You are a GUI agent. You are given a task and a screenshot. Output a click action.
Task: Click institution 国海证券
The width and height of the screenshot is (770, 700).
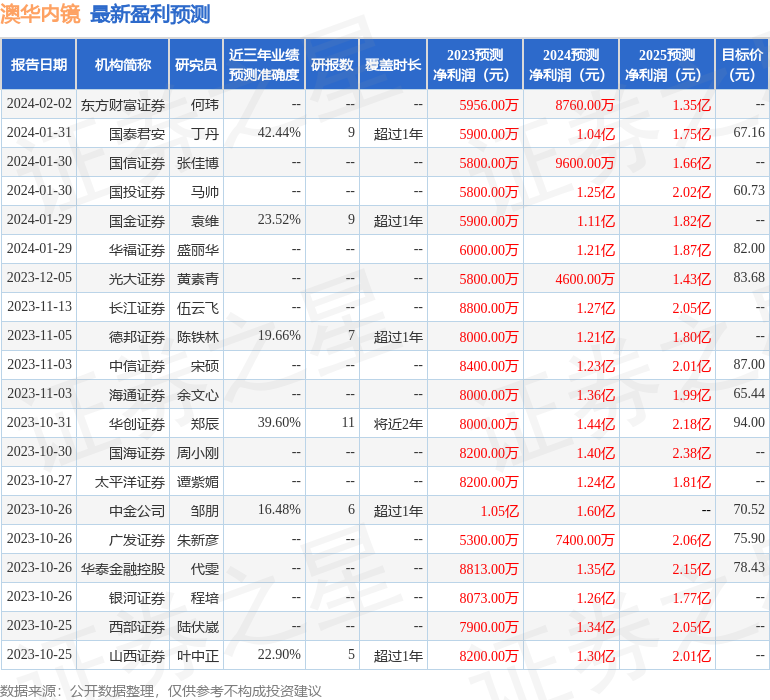tap(137, 453)
